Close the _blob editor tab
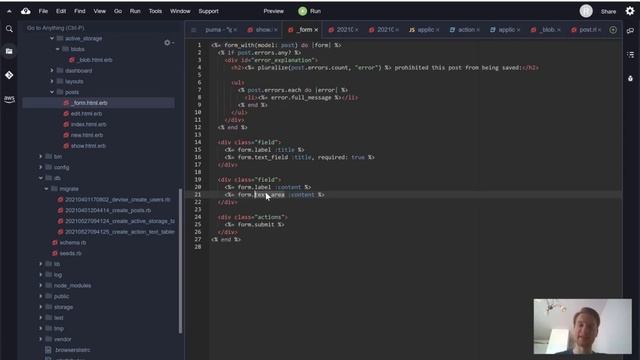Screen dimensions: 640x360 tap(559, 30)
